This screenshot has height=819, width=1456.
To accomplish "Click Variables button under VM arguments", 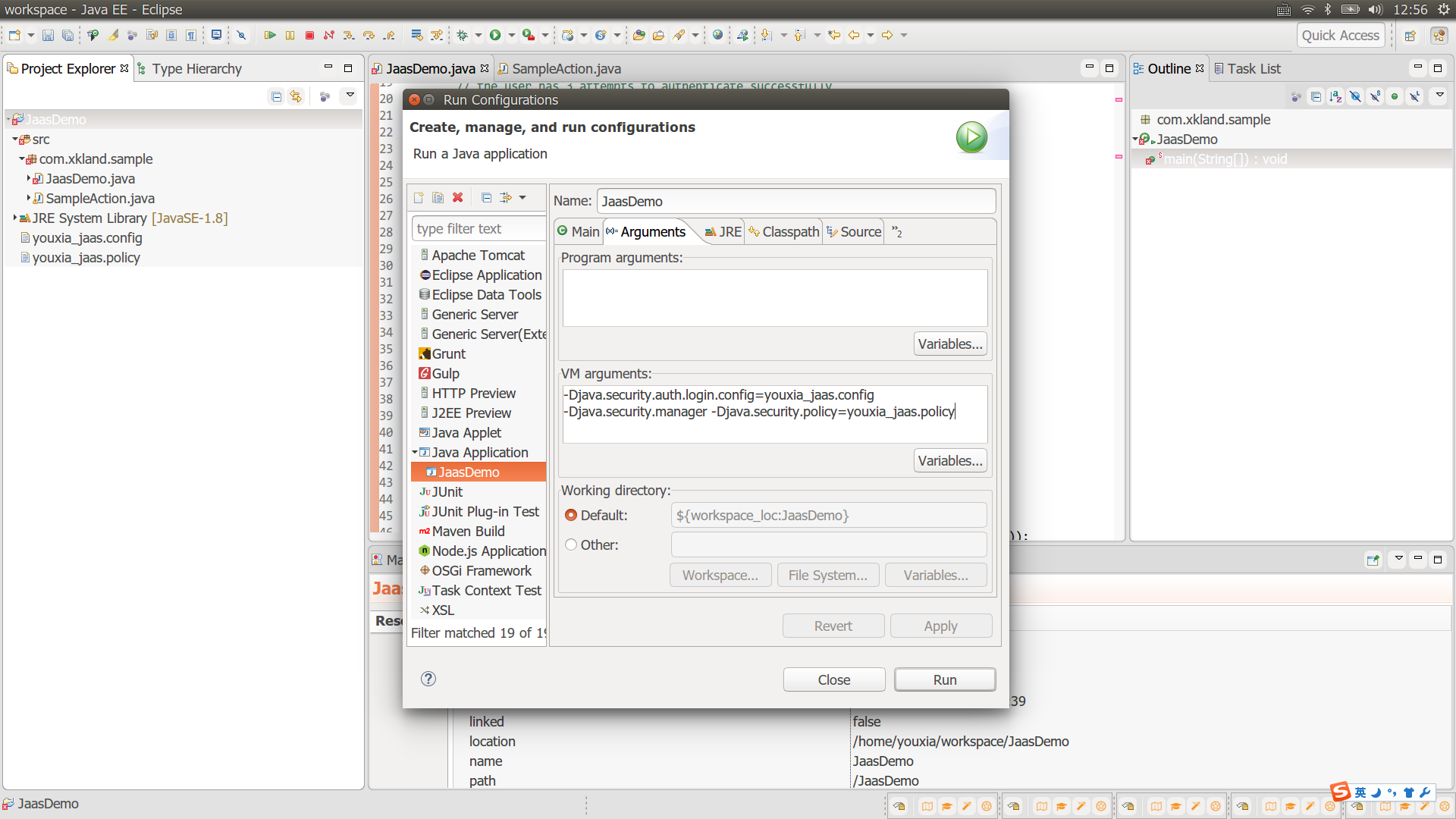I will [949, 461].
